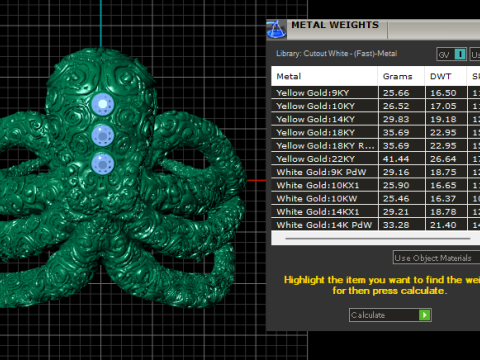Click Use Object Materials button
Image resolution: width=480 pixels, height=360 pixels.
(437, 258)
